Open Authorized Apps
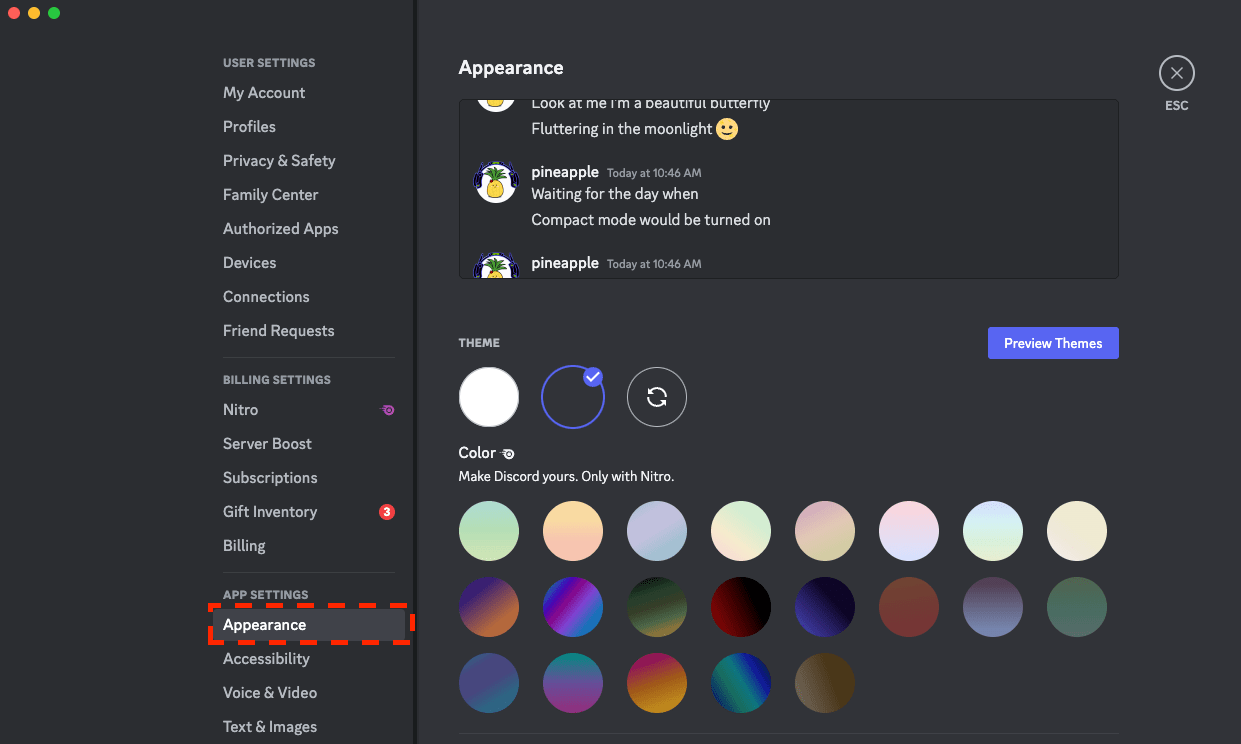 pyautogui.click(x=280, y=229)
